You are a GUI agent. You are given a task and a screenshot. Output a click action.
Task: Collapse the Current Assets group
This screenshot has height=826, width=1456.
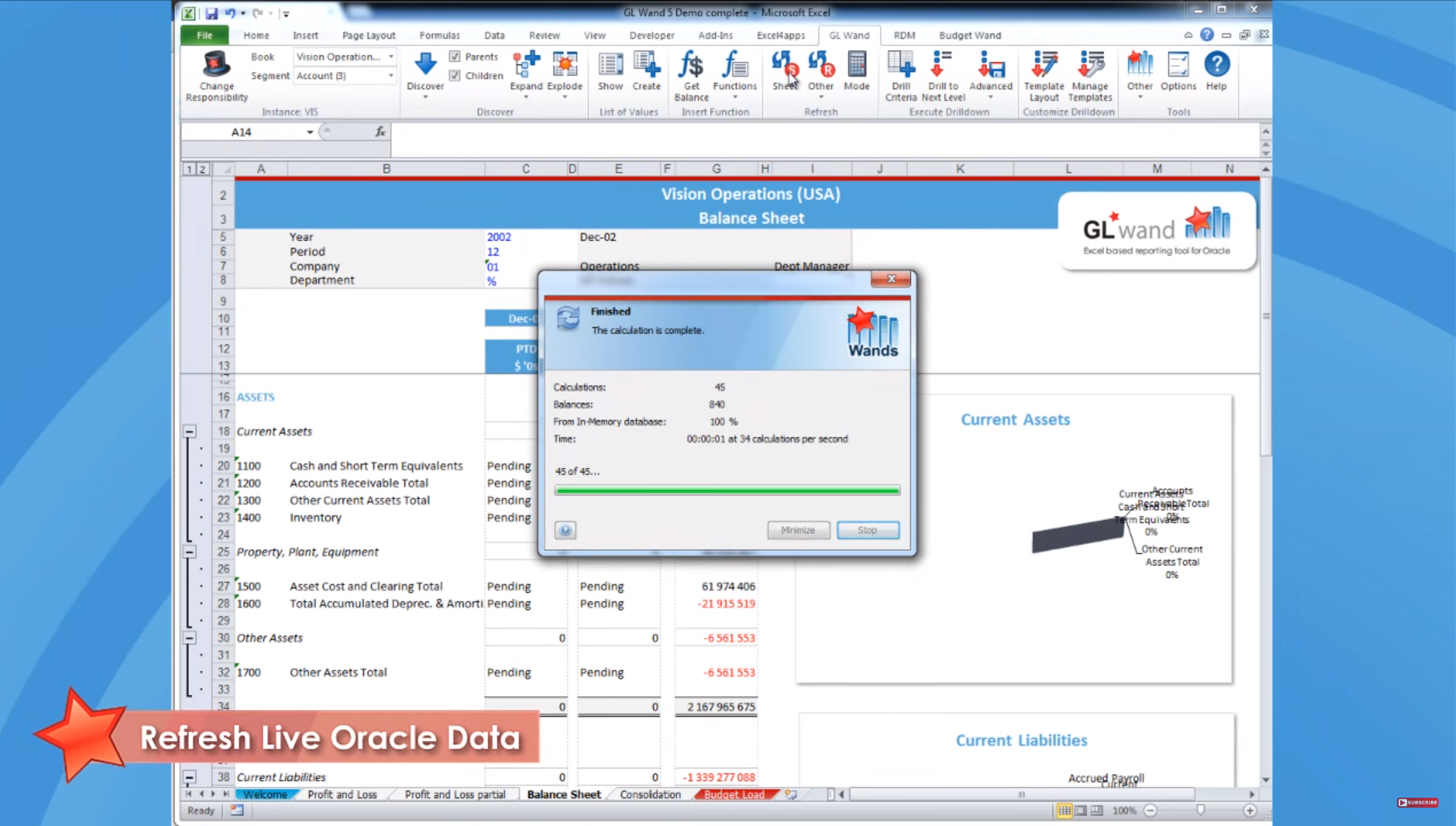(x=189, y=431)
